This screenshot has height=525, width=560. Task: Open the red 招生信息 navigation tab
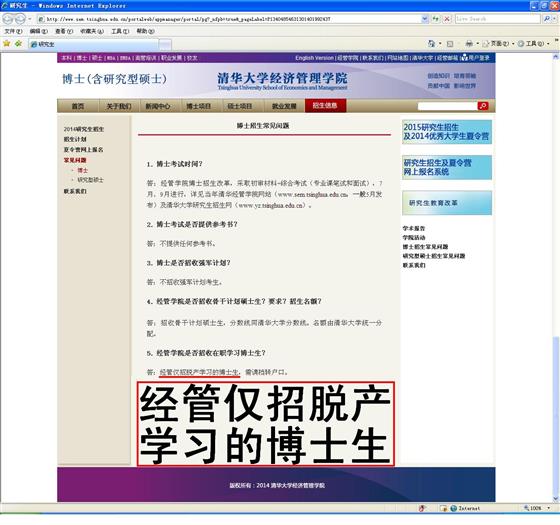coord(325,105)
